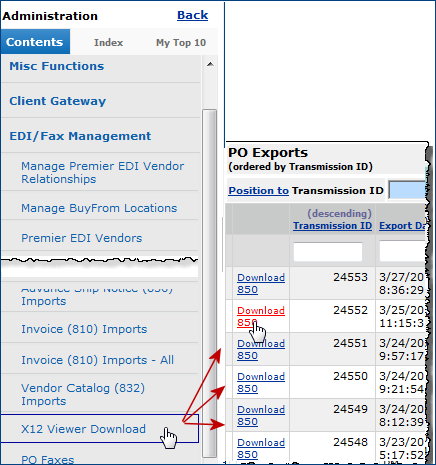Viewport: 436px width, 465px height.
Task: Expand the Client Gateway section
Action: (58, 101)
